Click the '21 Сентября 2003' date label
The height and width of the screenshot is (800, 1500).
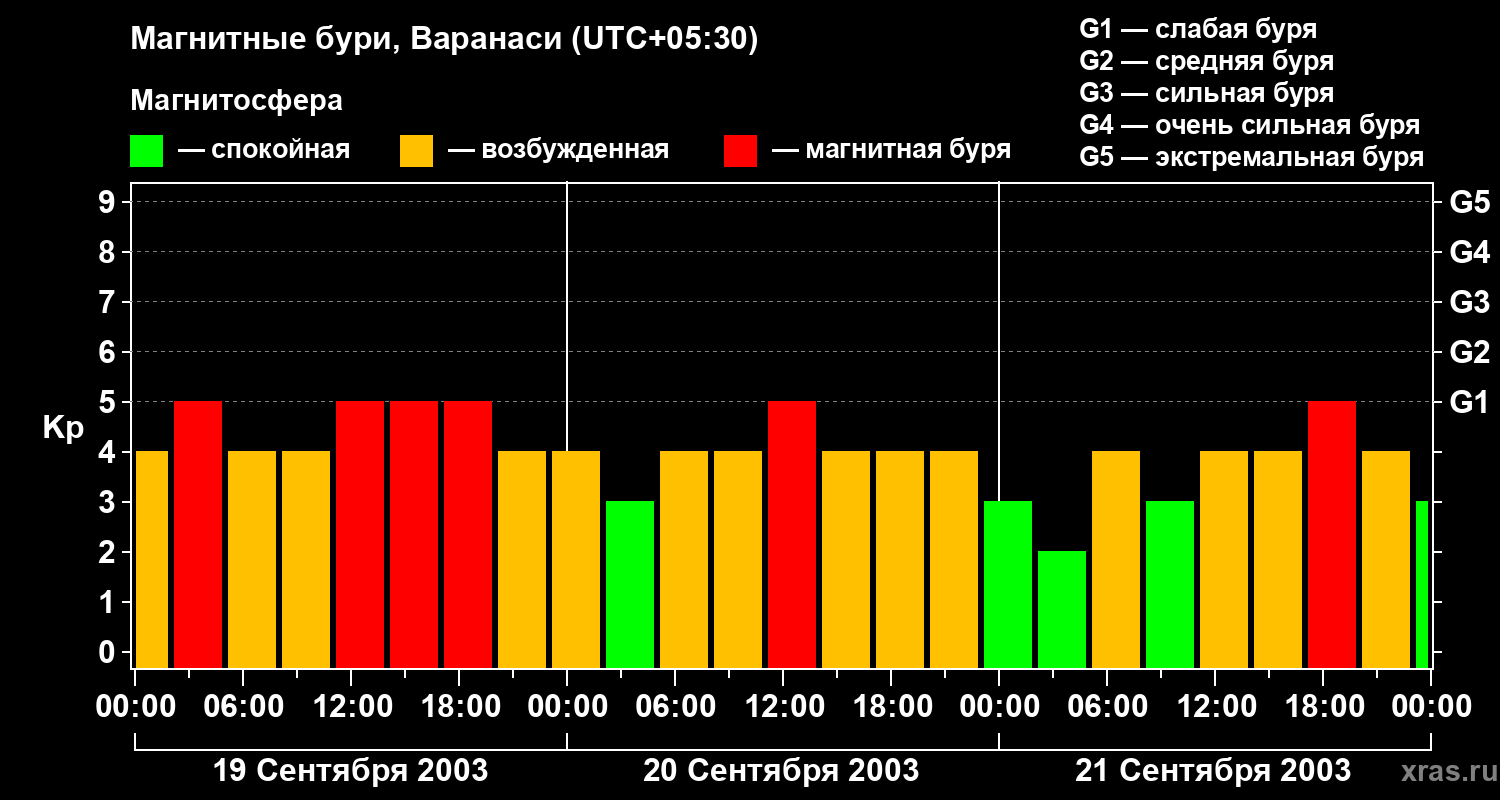(1213, 770)
